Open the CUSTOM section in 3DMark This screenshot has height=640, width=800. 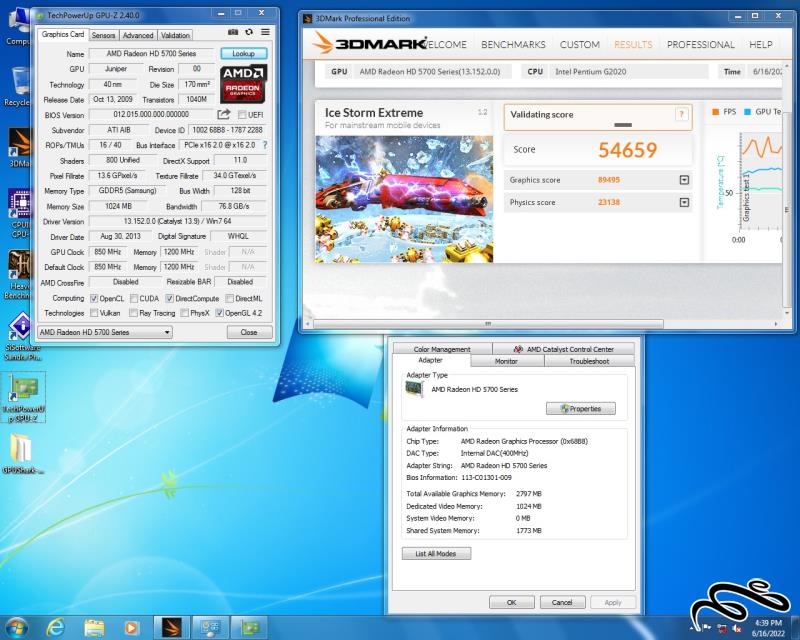click(580, 44)
